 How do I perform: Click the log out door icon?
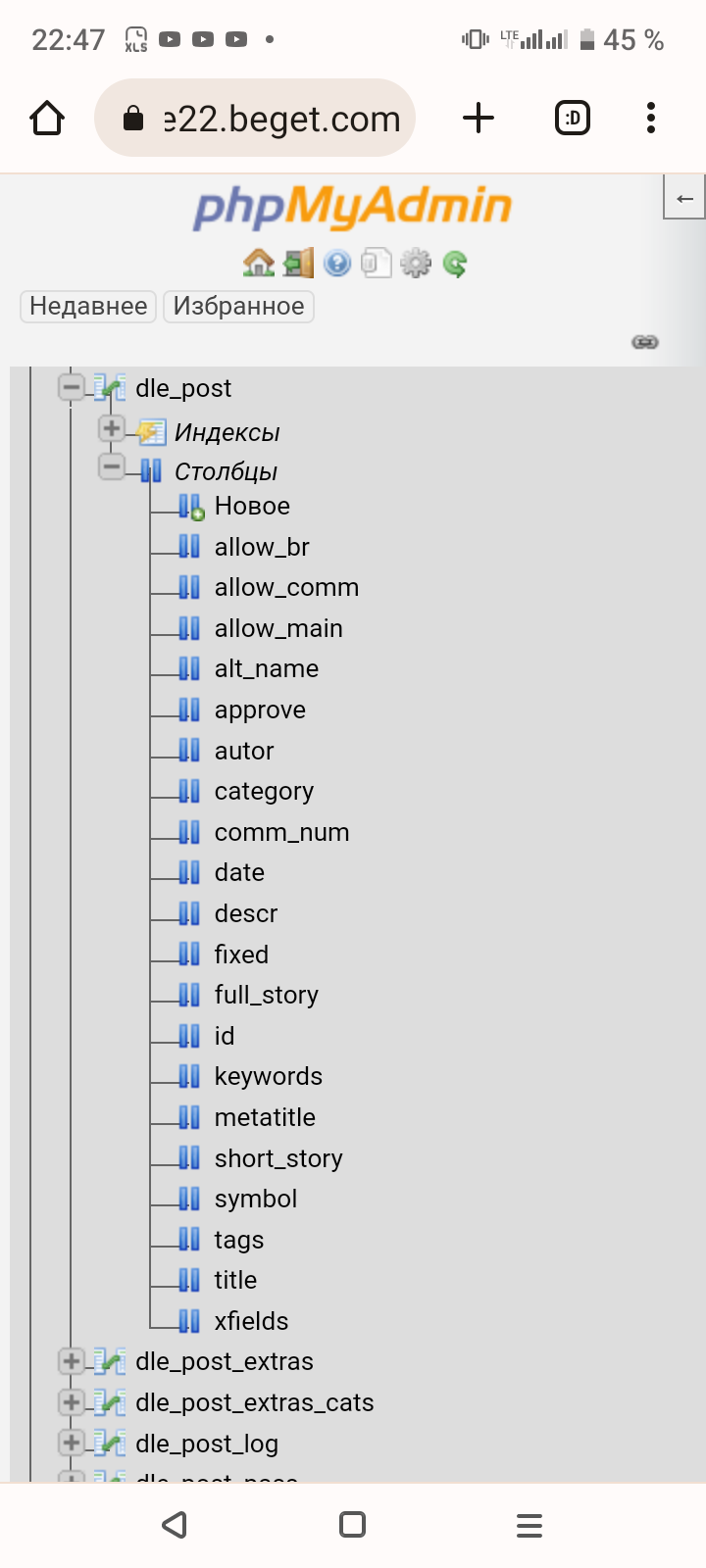(x=298, y=263)
